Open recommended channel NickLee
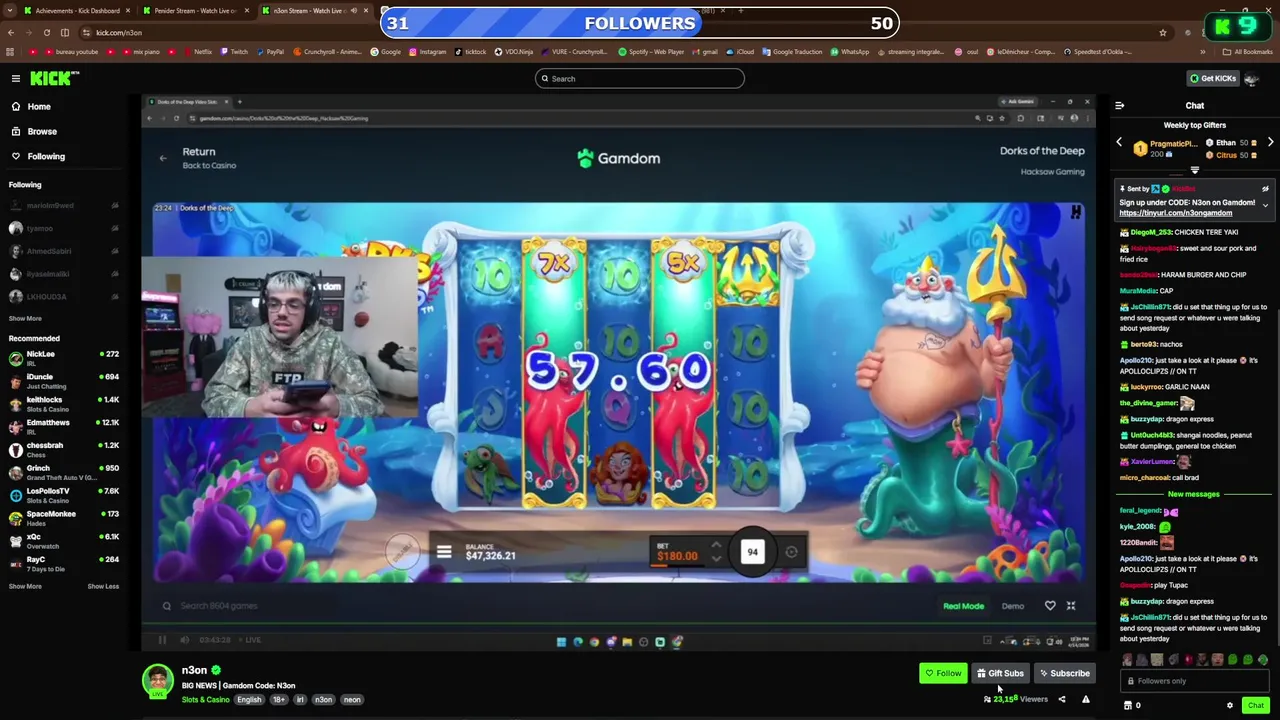 [64, 358]
